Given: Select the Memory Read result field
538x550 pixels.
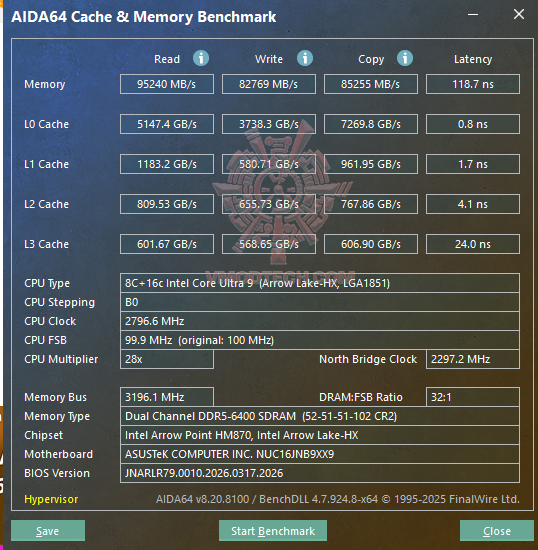Looking at the screenshot, I should pos(167,84).
